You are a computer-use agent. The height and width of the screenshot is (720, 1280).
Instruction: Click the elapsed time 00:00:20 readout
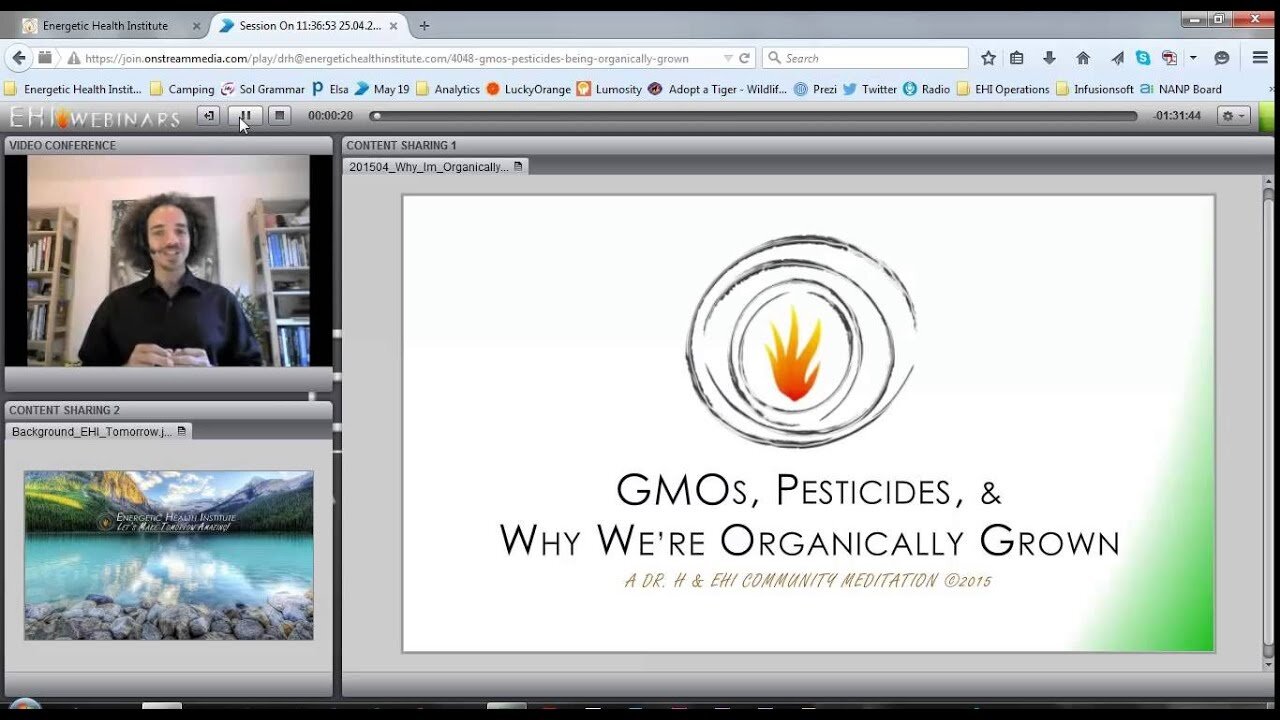tap(330, 116)
